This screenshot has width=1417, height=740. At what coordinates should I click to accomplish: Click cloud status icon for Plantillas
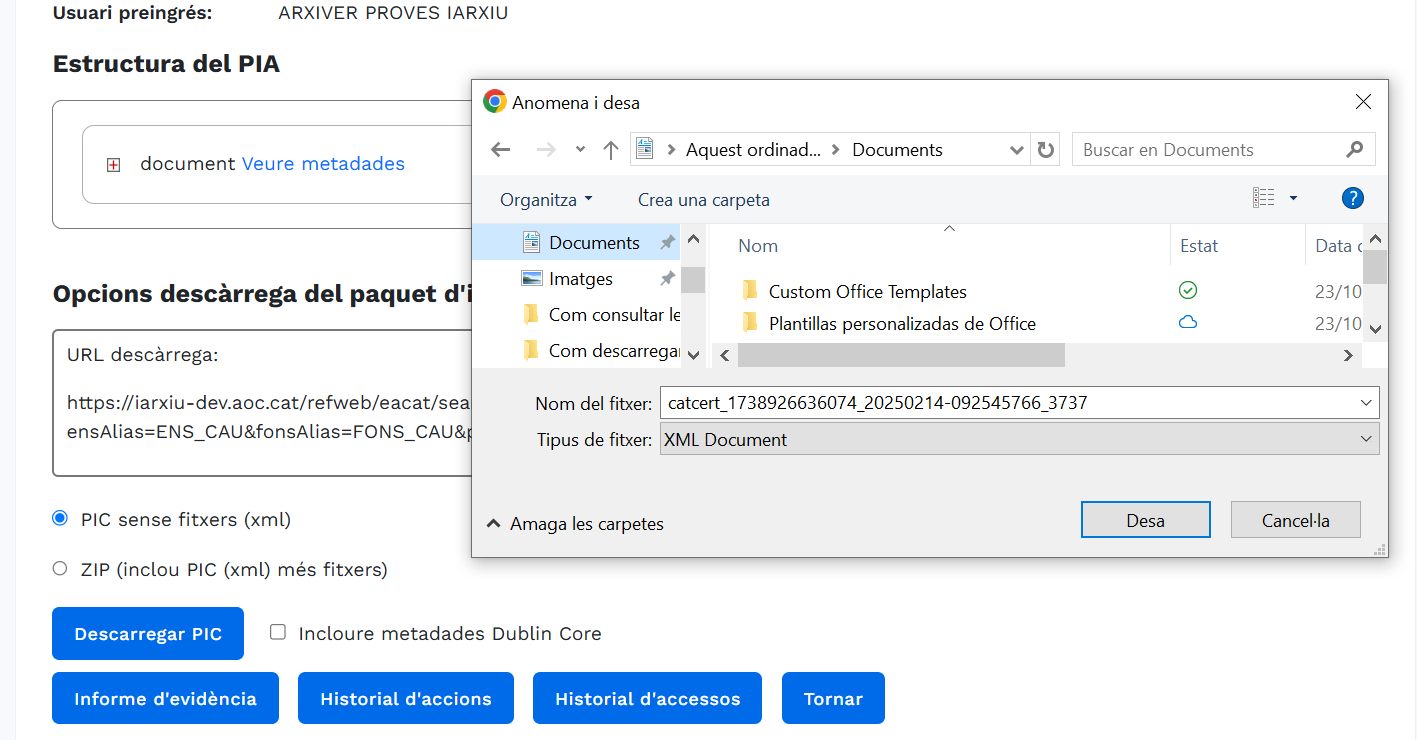tap(1188, 322)
